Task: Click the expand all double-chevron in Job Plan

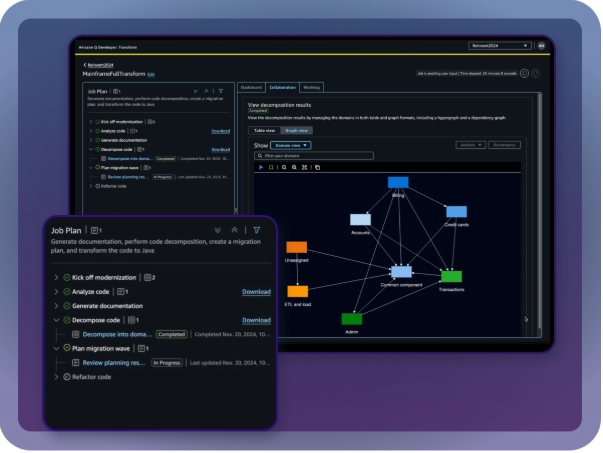Action: (x=218, y=230)
